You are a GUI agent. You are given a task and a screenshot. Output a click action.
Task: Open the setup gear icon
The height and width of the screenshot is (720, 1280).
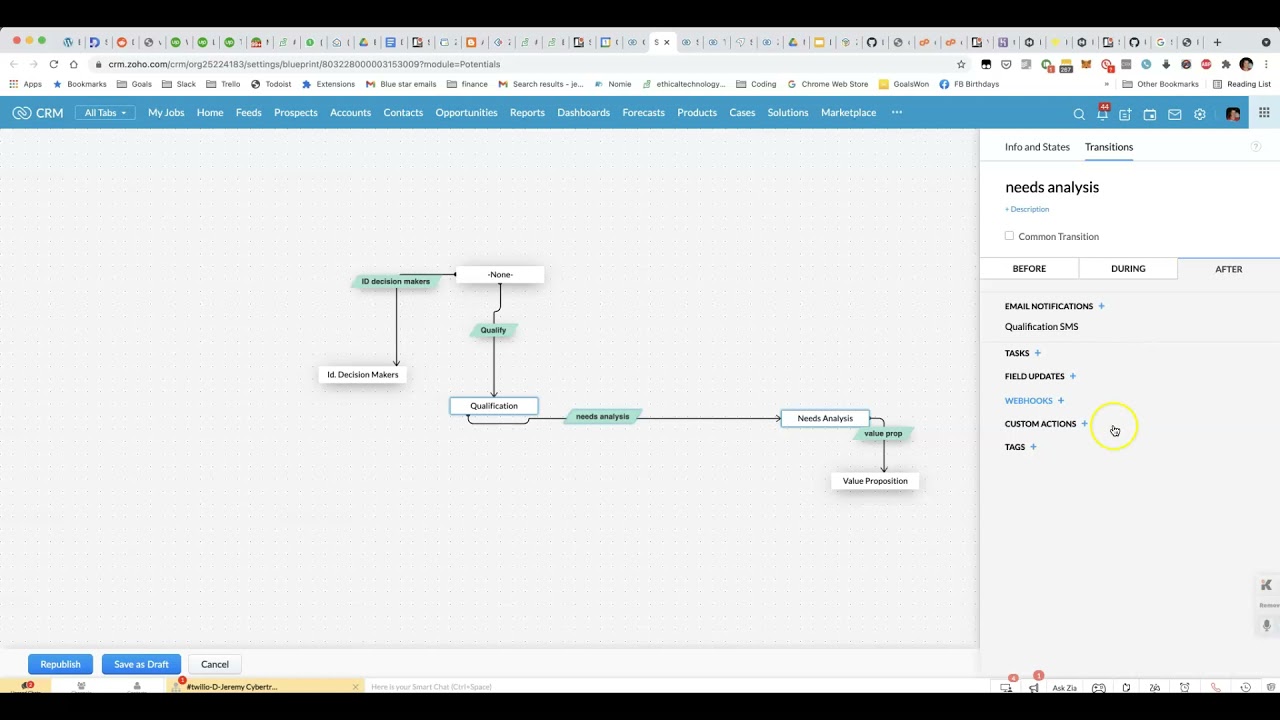(1200, 114)
